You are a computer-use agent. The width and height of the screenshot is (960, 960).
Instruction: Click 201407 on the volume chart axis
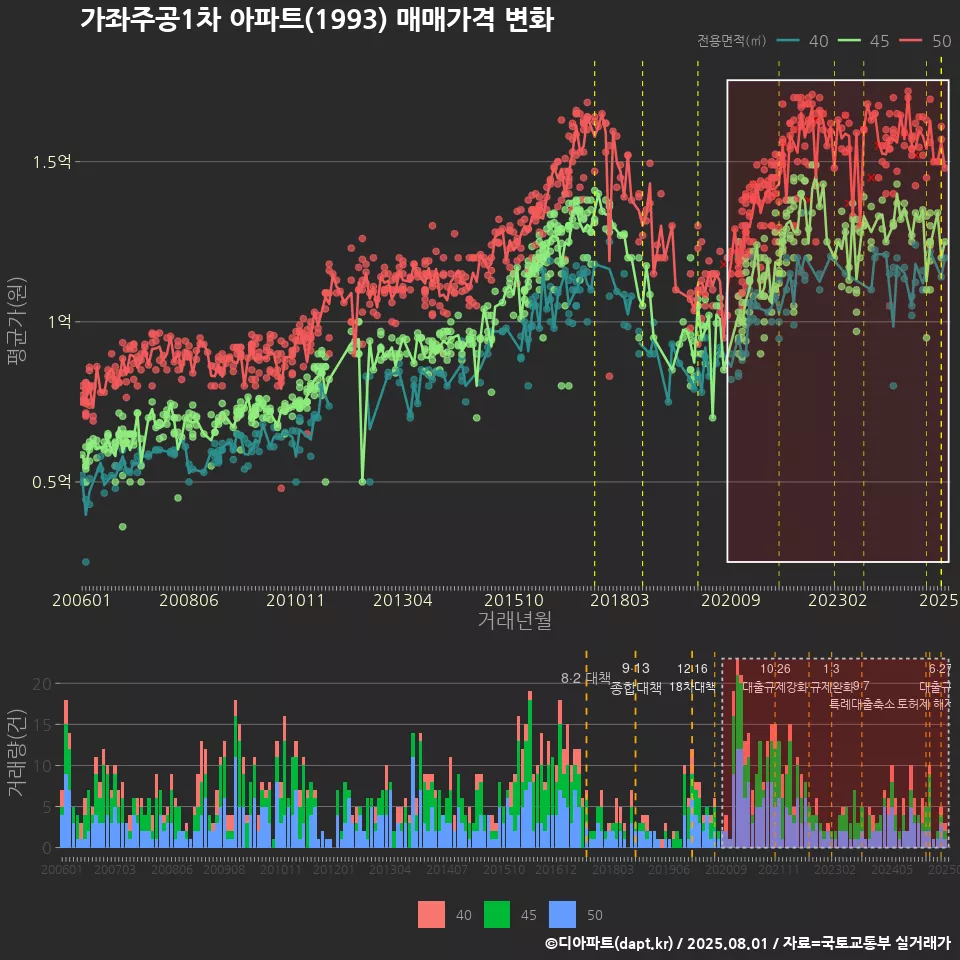click(447, 869)
